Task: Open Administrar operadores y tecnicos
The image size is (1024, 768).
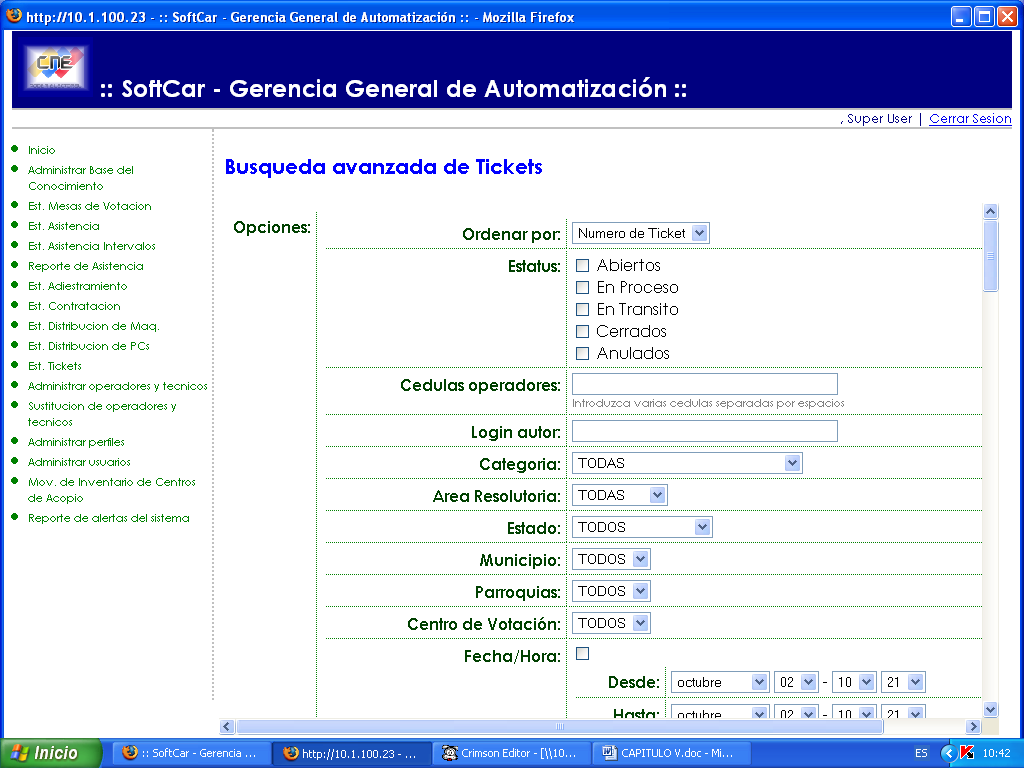Action: [118, 387]
